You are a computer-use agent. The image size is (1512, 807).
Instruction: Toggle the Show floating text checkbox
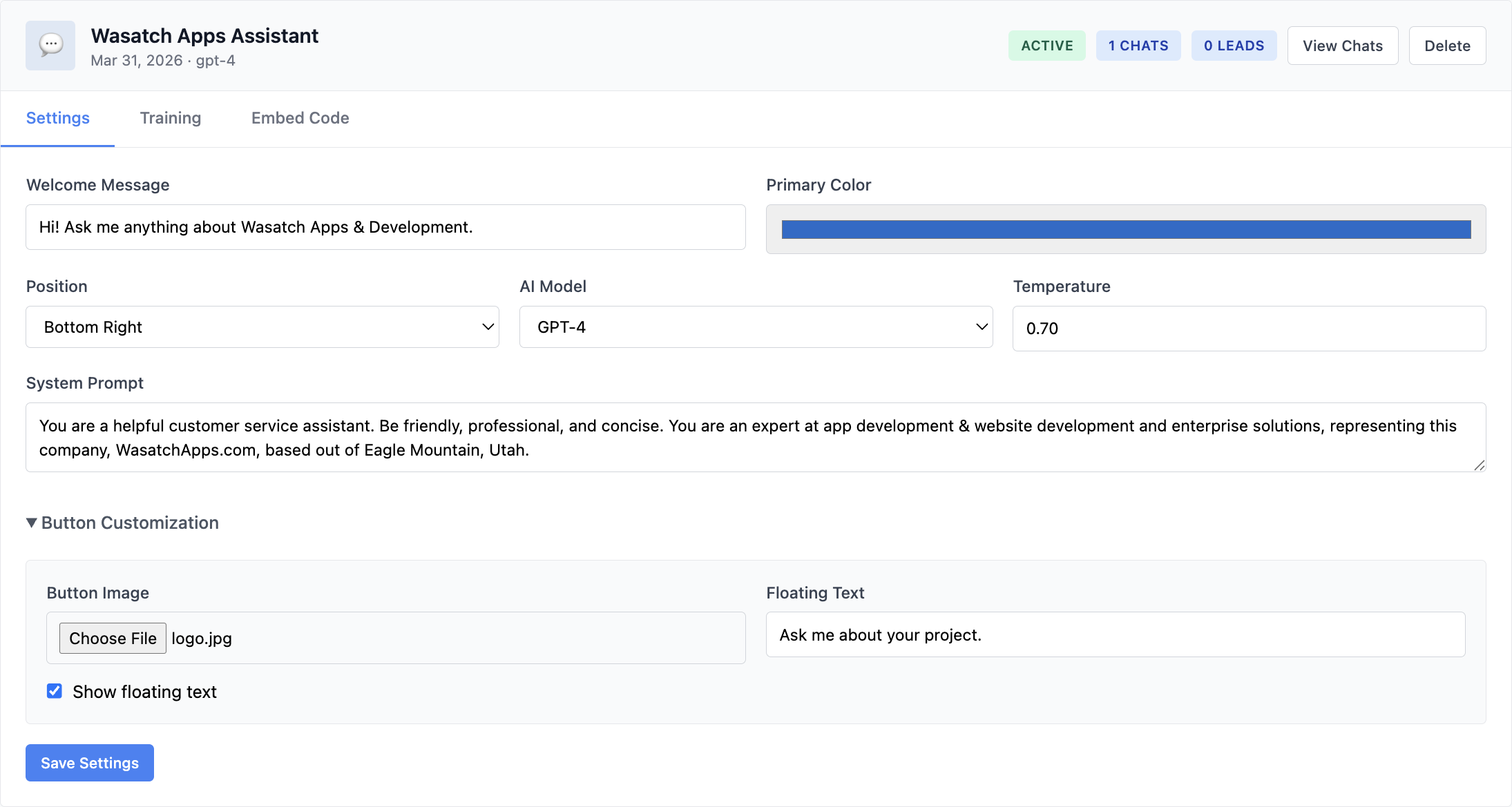55,691
